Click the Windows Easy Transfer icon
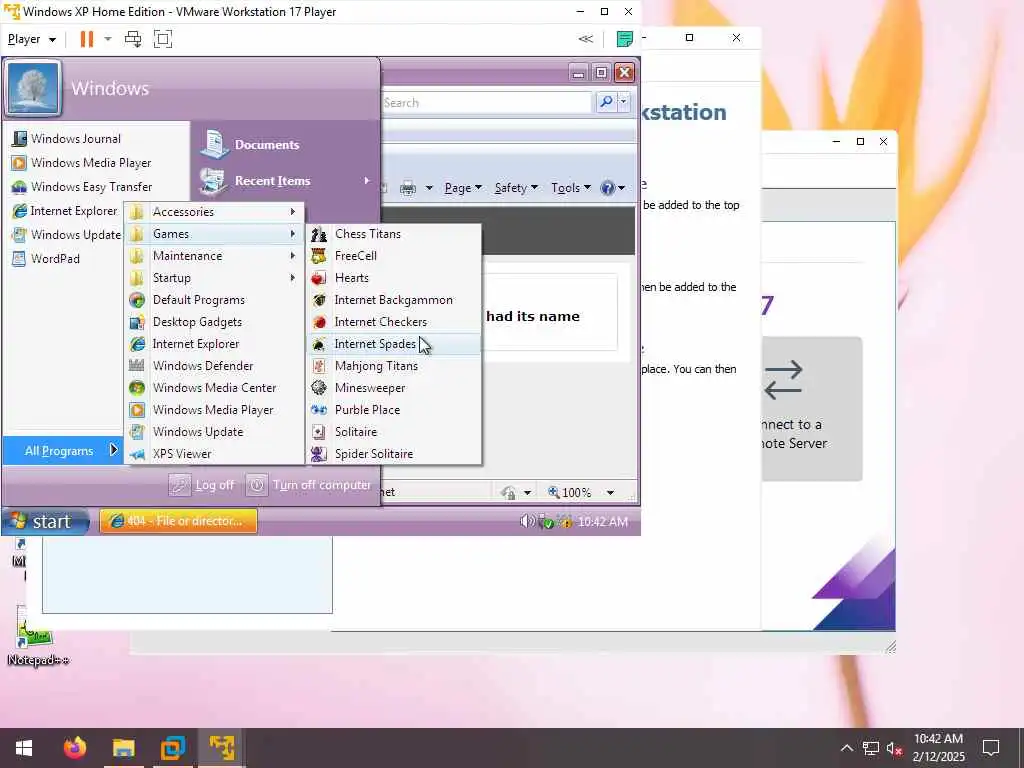1024x768 pixels. (20, 187)
